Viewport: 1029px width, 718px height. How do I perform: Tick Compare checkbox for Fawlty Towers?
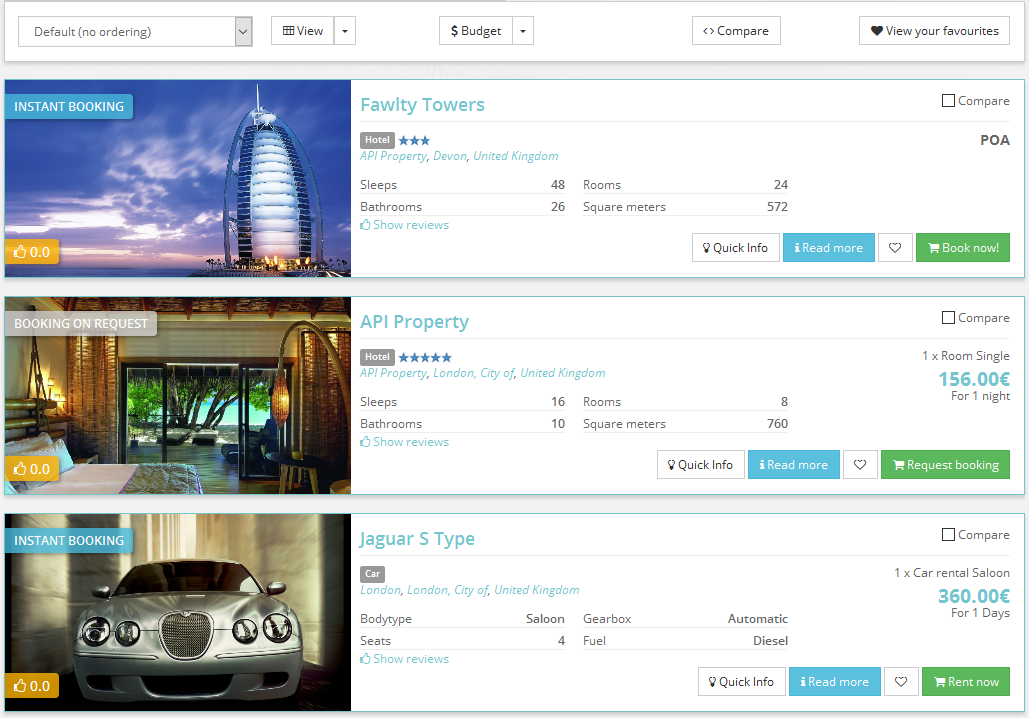point(949,101)
